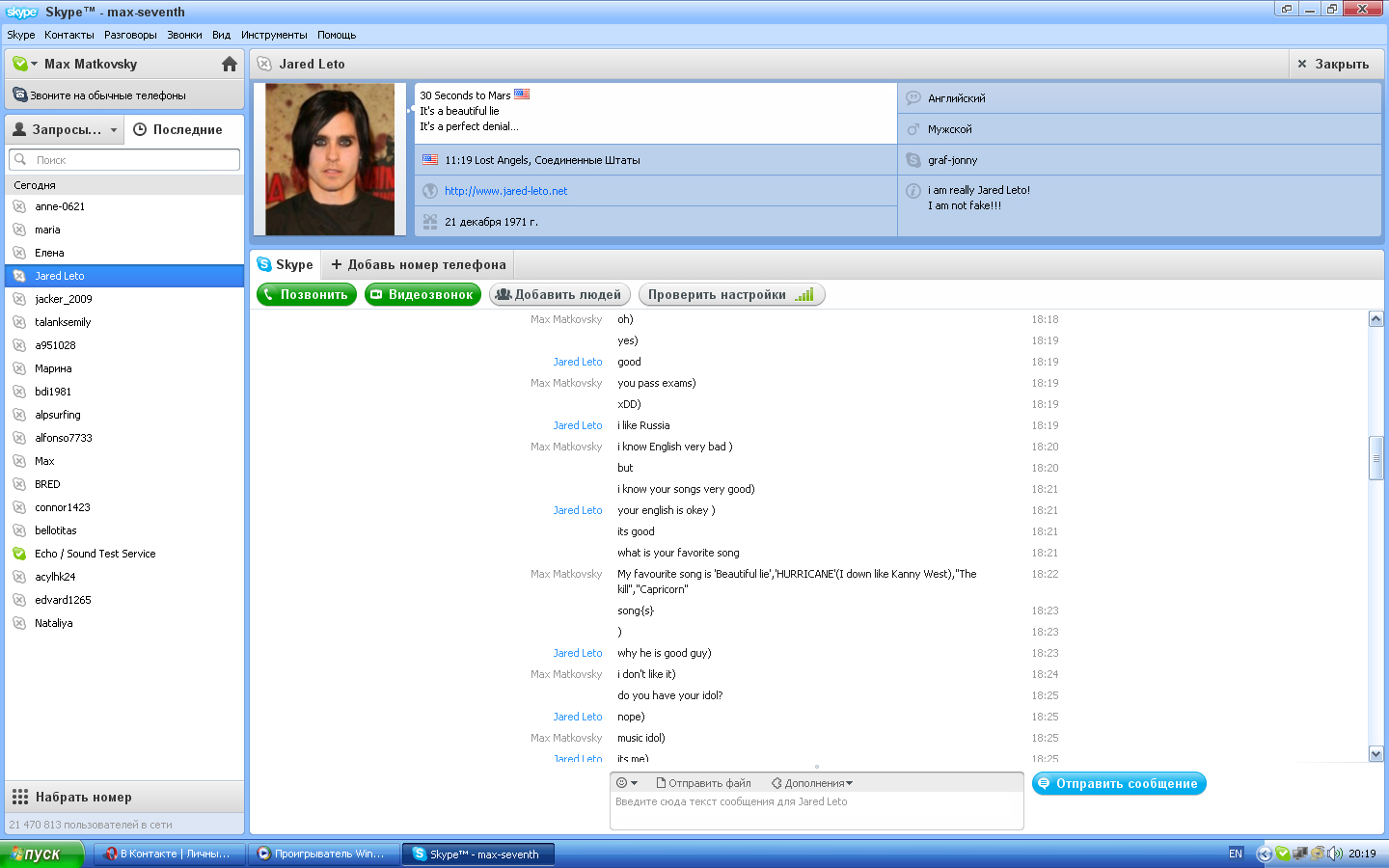Open the Разговоры menu
The image size is (1389, 868).
click(130, 35)
